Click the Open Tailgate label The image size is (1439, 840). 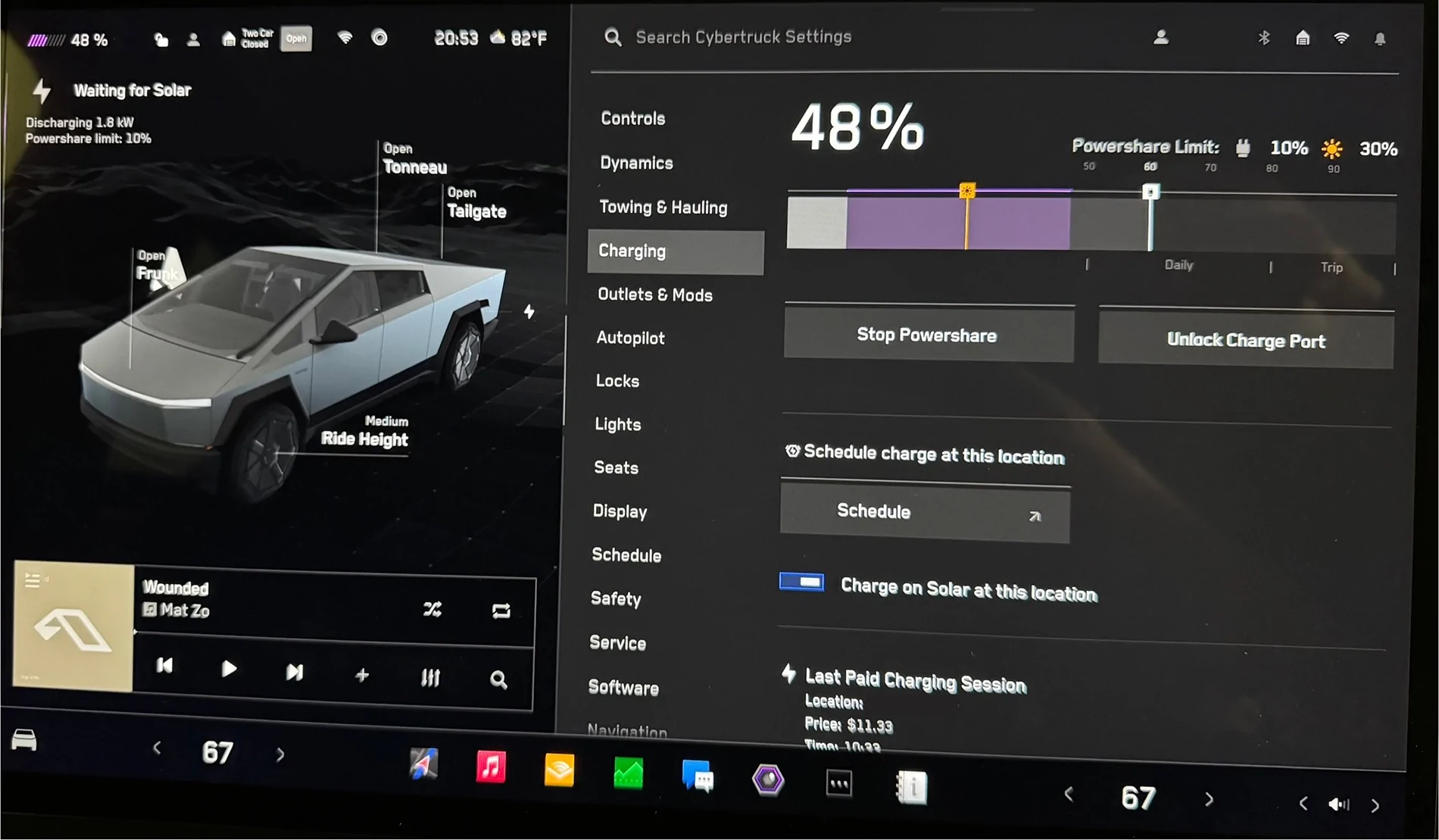476,204
